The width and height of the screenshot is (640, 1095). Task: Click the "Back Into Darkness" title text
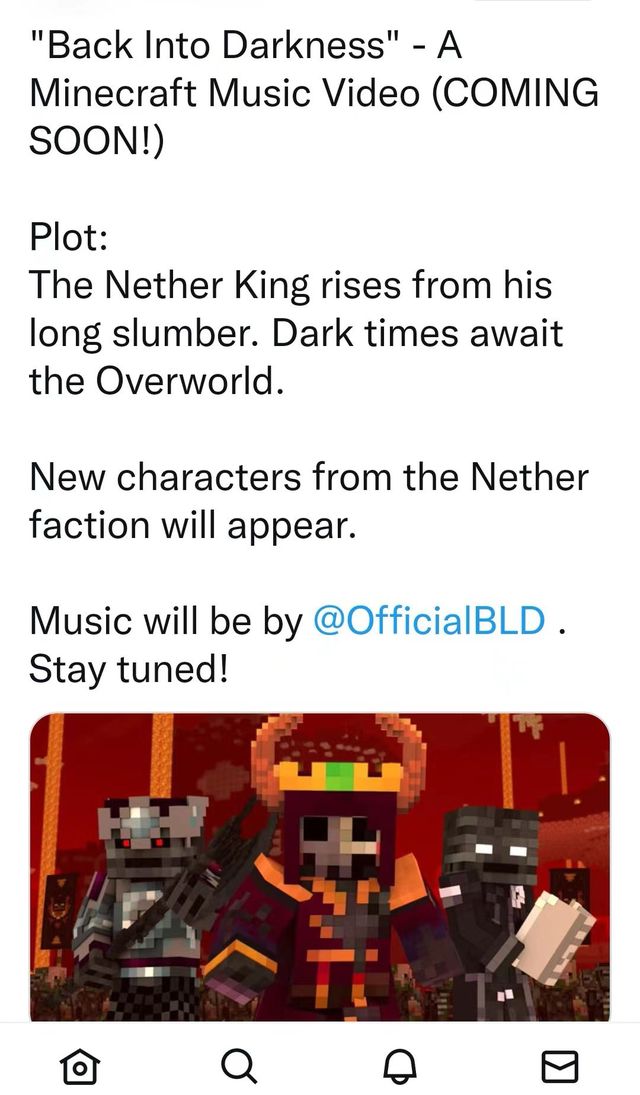click(216, 46)
